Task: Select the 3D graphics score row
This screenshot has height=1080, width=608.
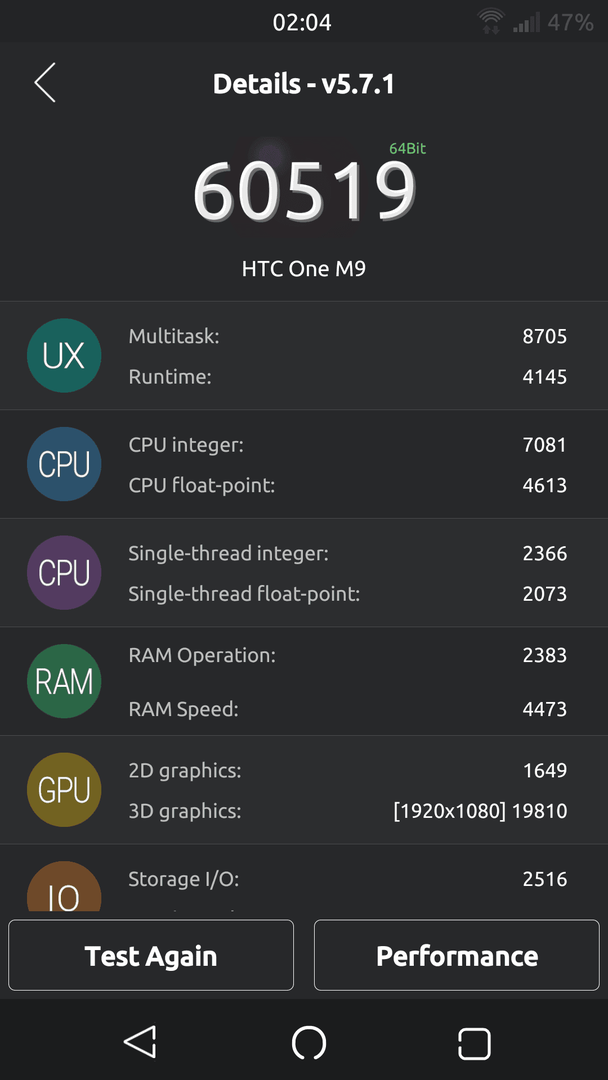Action: (348, 811)
